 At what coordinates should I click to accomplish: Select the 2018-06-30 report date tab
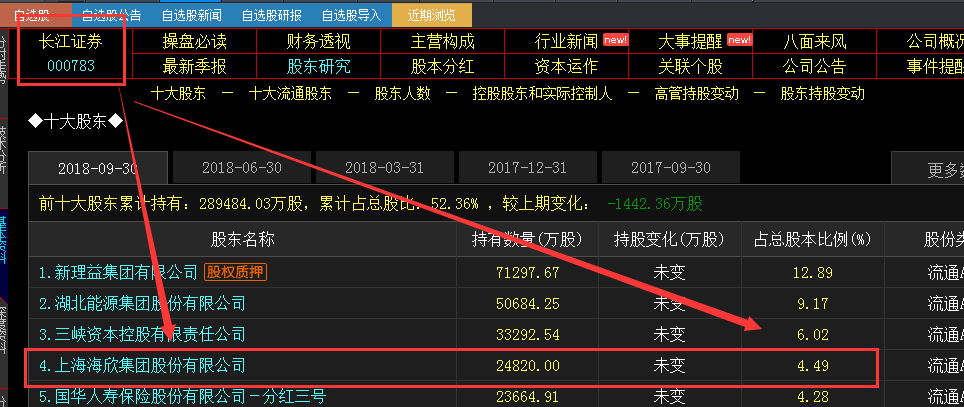tap(242, 167)
